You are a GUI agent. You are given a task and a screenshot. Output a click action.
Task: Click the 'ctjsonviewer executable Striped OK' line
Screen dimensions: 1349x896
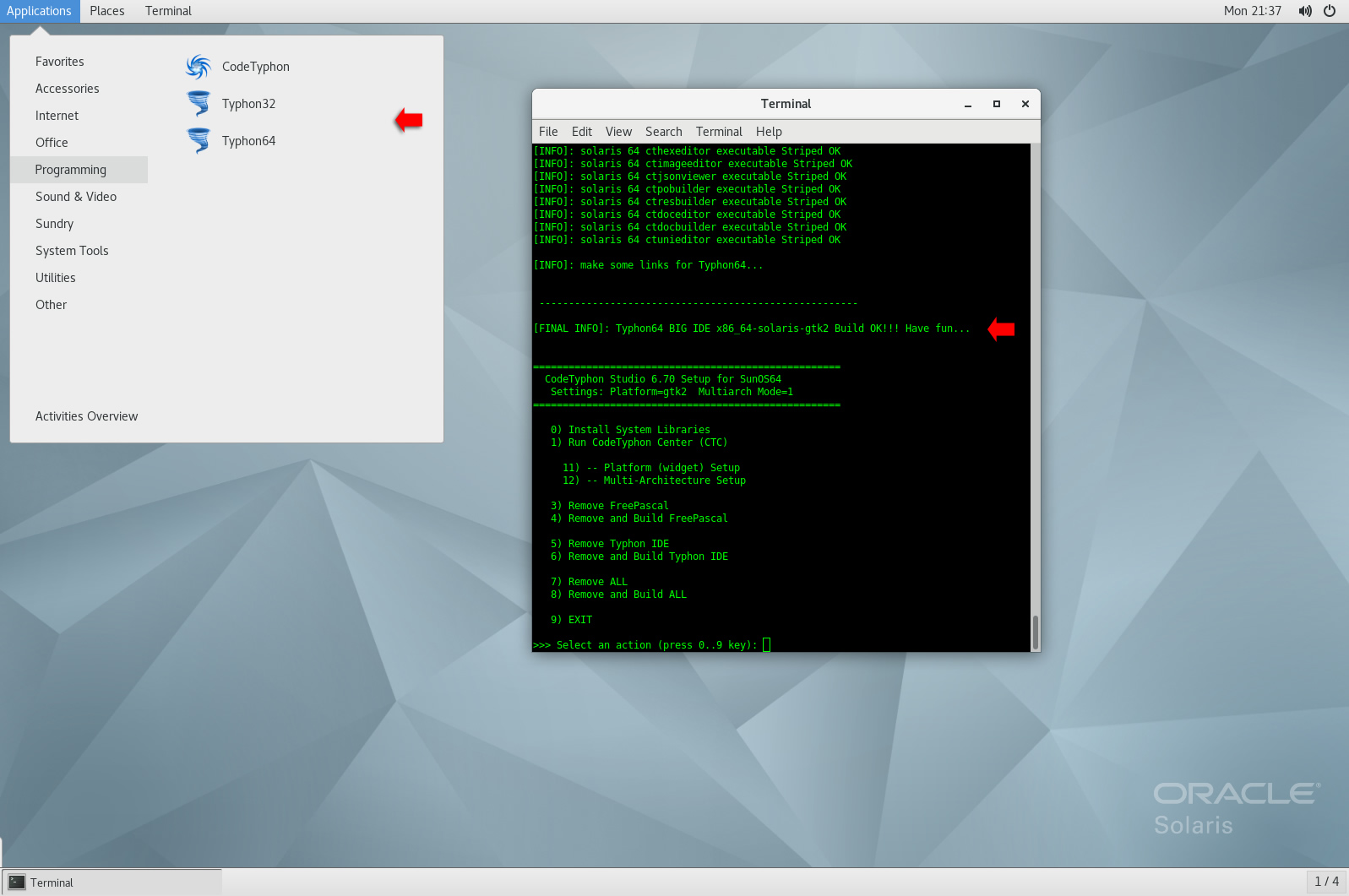point(689,176)
